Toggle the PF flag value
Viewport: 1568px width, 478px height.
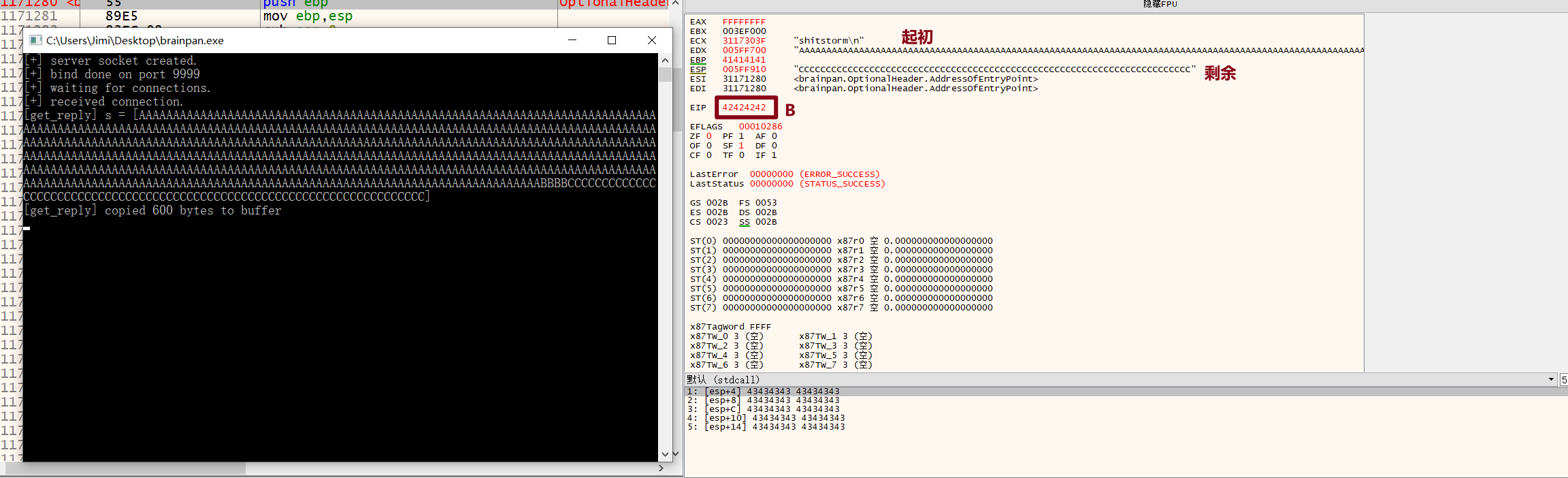(x=741, y=136)
